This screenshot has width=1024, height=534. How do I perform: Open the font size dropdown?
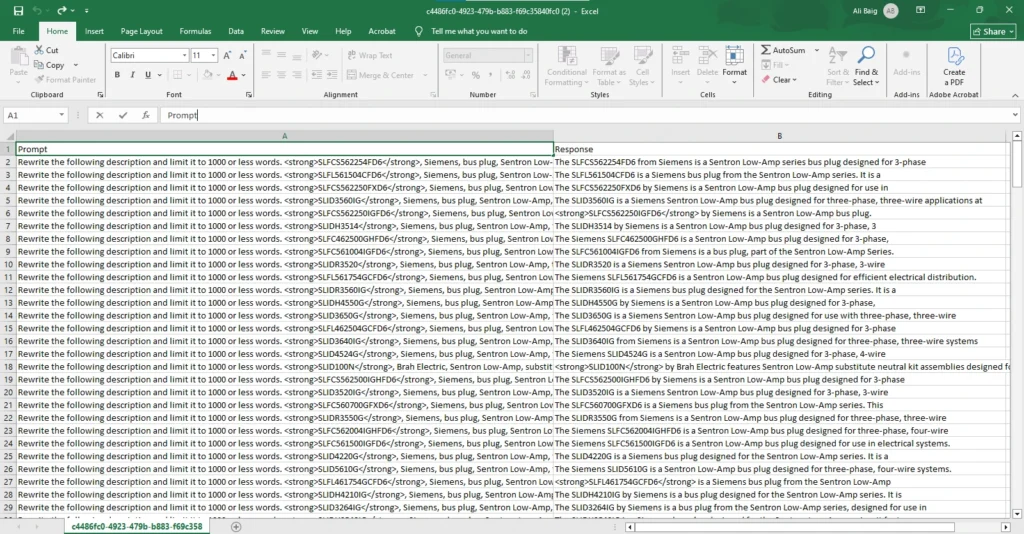coord(213,55)
